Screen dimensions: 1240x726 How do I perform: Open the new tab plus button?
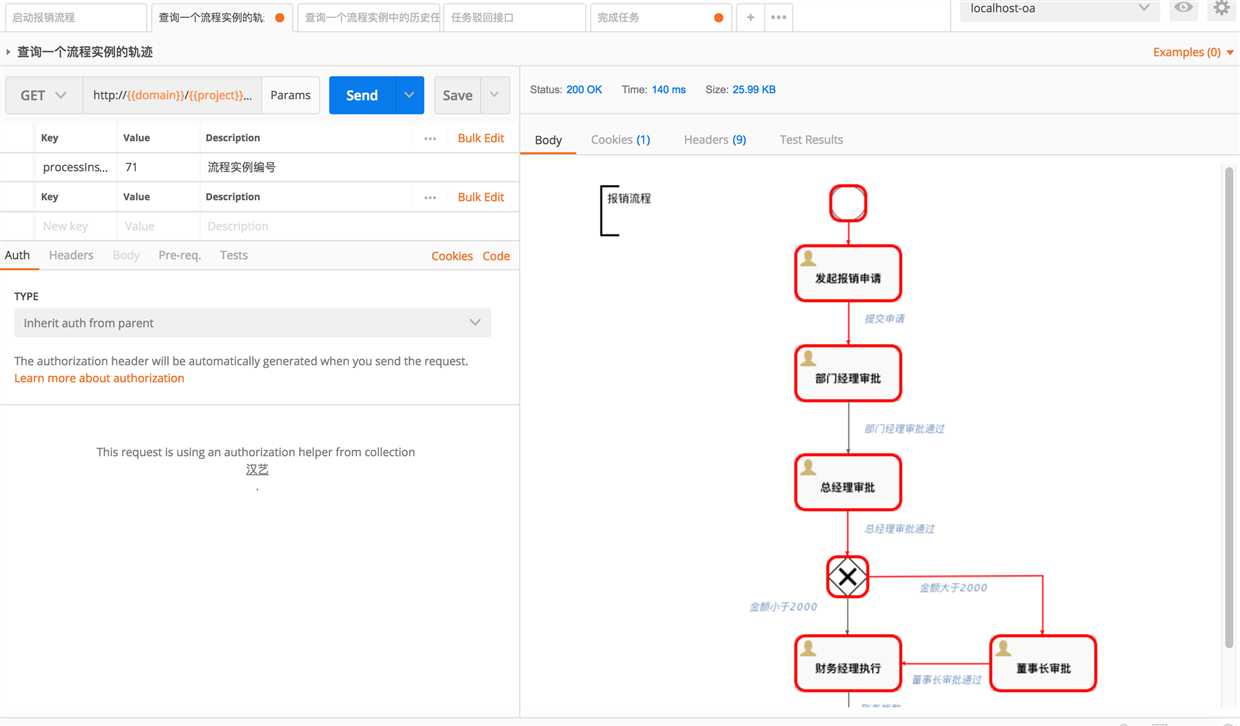coord(750,17)
